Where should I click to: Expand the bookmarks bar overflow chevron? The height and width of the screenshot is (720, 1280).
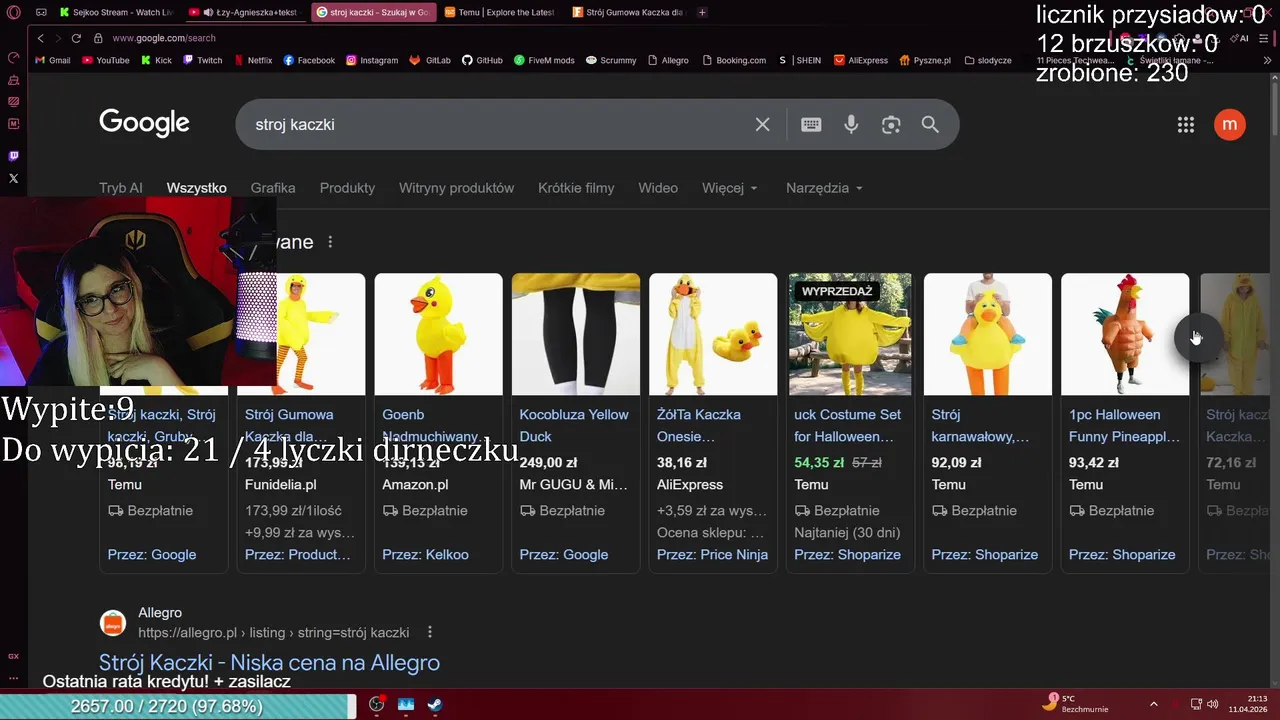(x=1268, y=60)
